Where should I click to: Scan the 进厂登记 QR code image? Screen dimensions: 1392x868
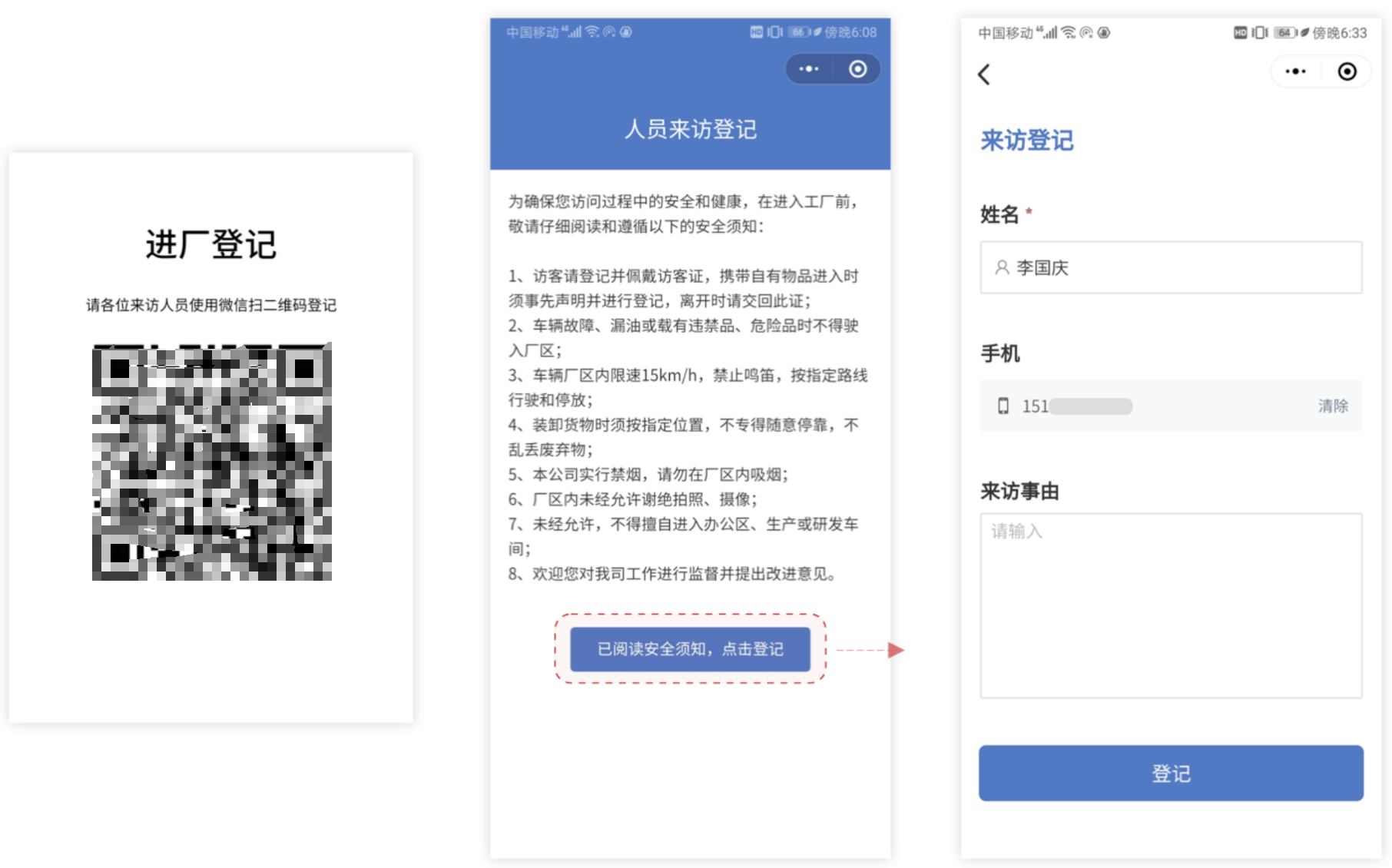coord(211,461)
